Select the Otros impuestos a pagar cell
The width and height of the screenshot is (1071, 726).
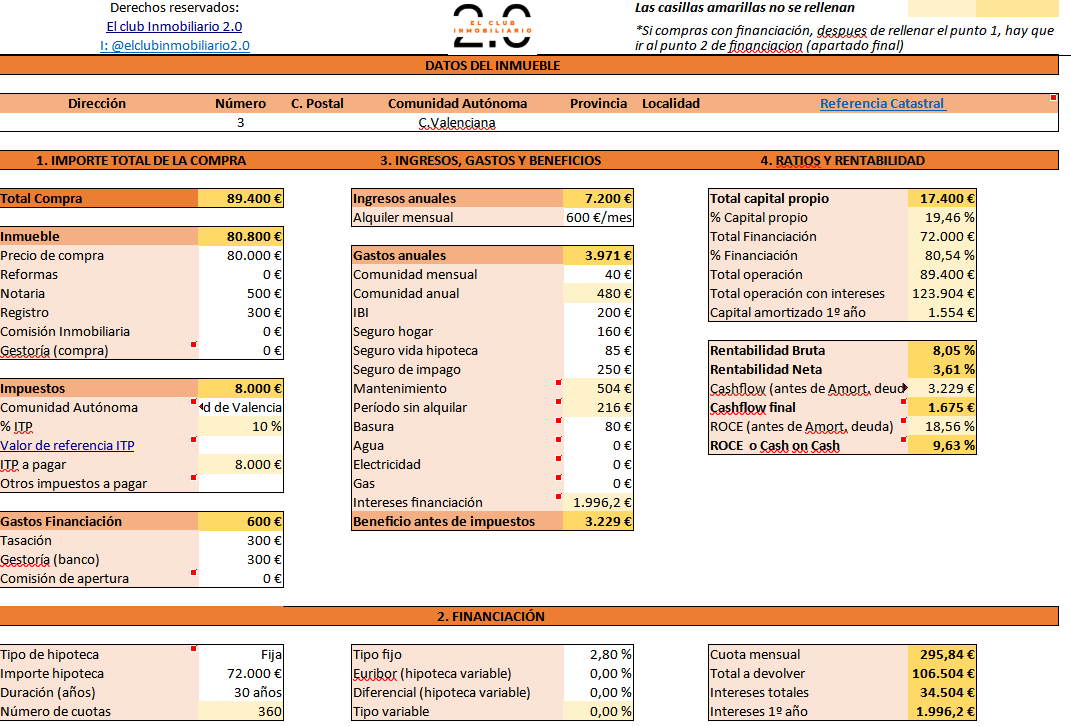coord(240,484)
